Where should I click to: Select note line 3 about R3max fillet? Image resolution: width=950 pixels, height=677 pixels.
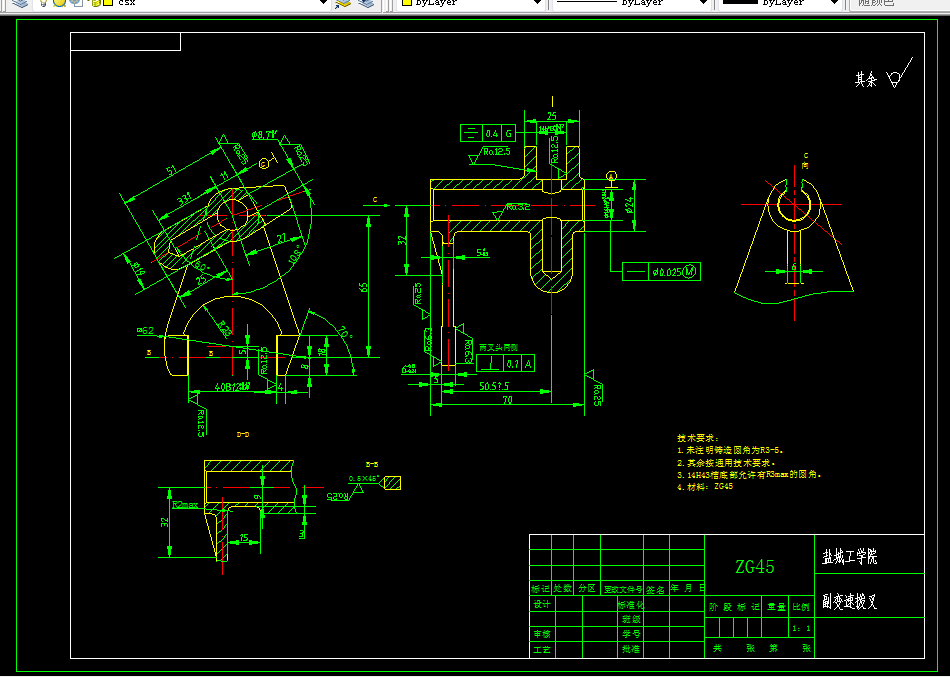click(x=749, y=475)
